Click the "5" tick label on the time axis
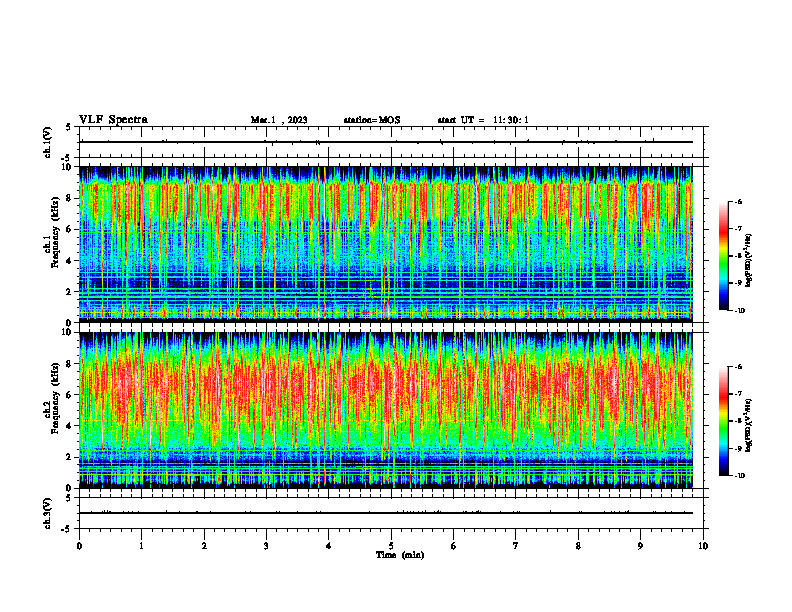The image size is (792, 612). pyautogui.click(x=391, y=546)
